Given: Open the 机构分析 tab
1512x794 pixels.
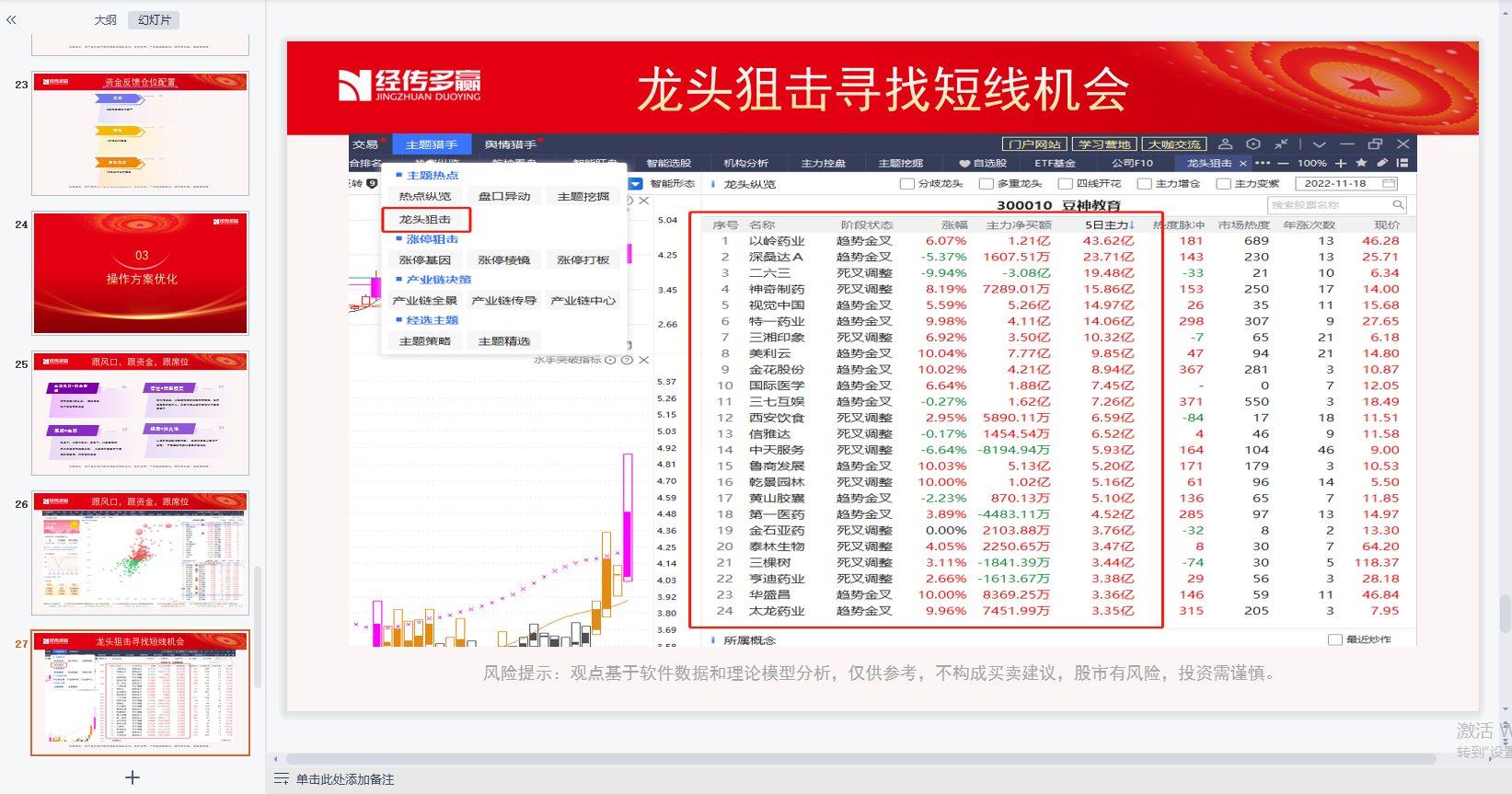Looking at the screenshot, I should (x=745, y=163).
